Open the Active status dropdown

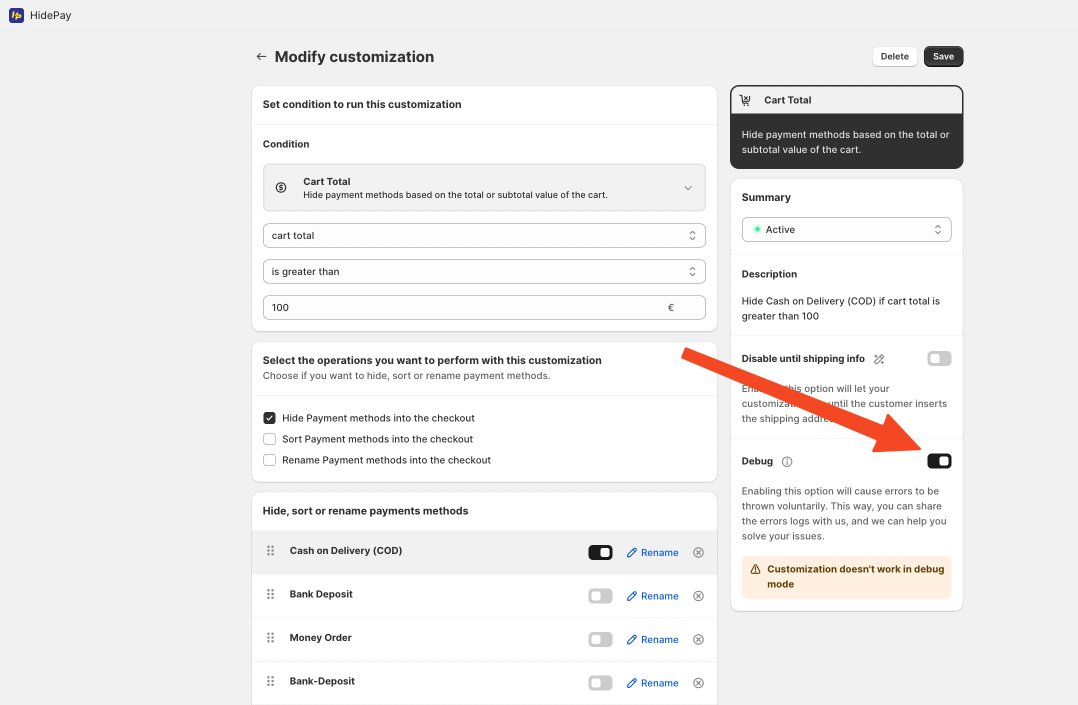846,230
